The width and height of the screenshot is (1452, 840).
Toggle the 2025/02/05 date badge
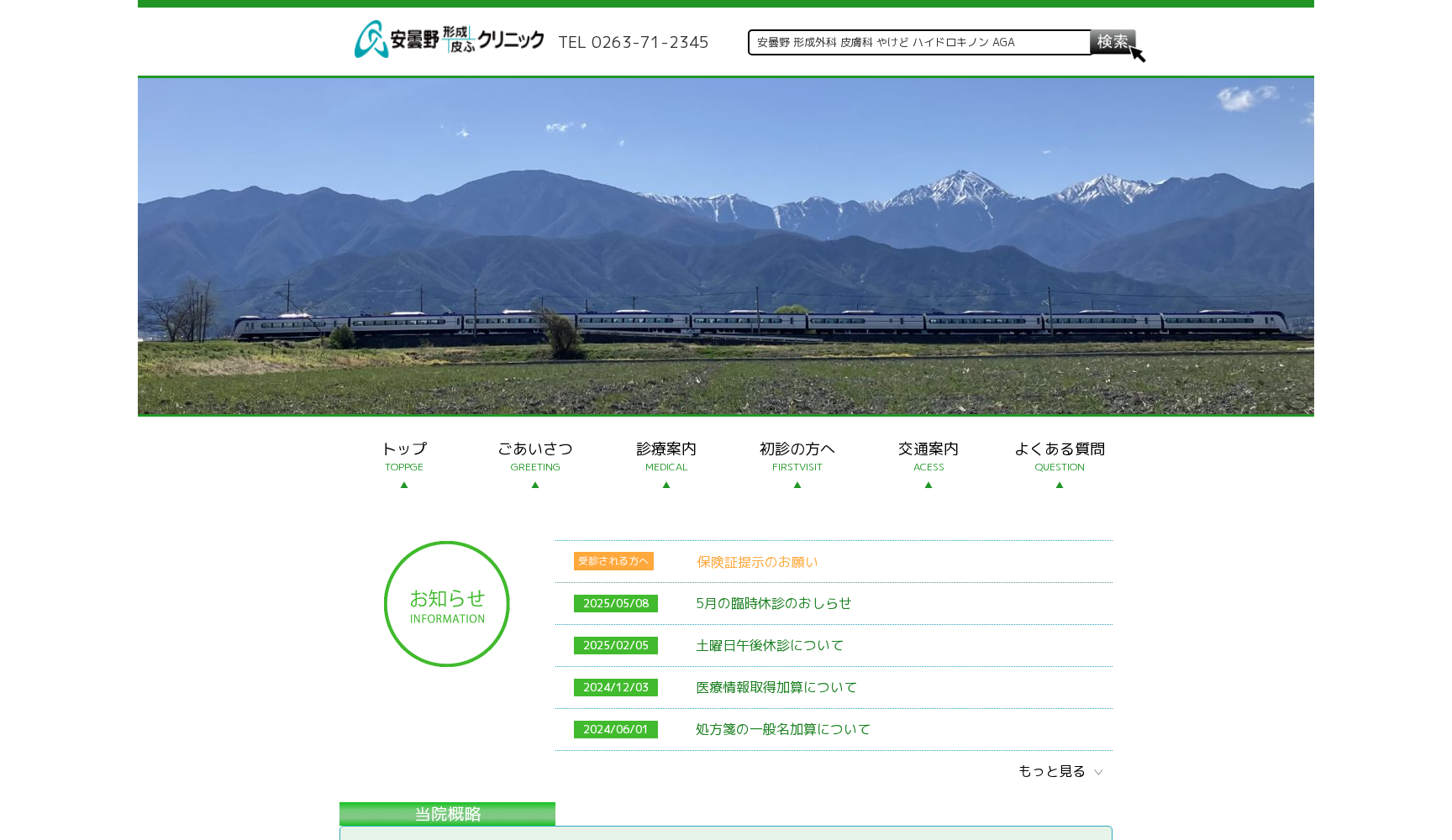click(615, 645)
